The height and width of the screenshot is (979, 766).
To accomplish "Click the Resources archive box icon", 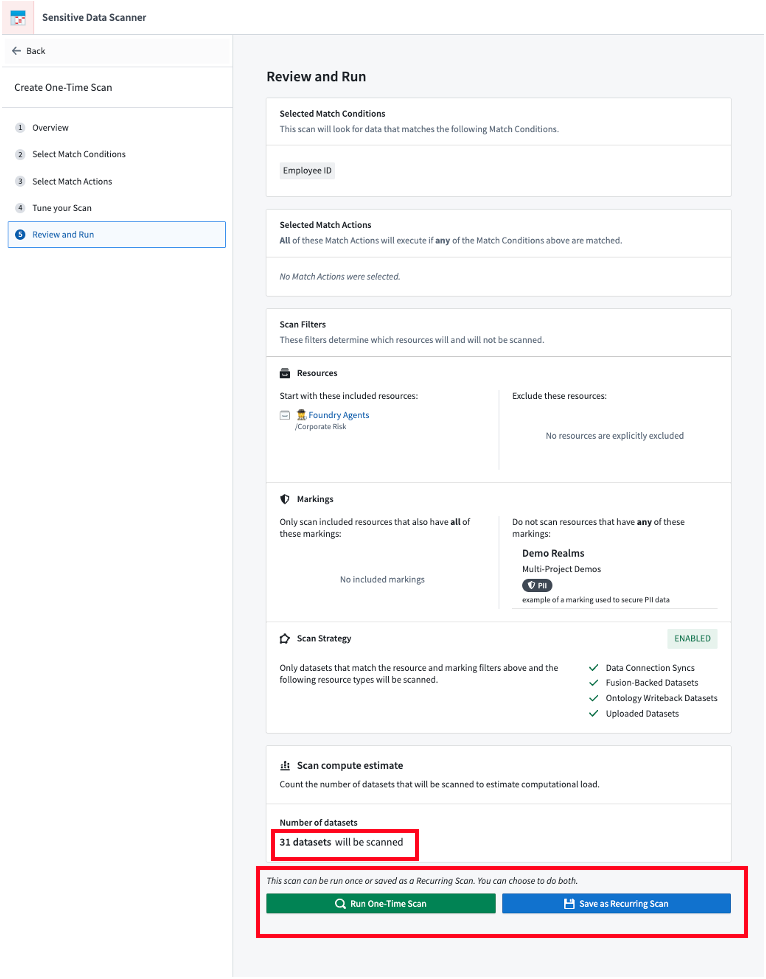I will [x=285, y=373].
